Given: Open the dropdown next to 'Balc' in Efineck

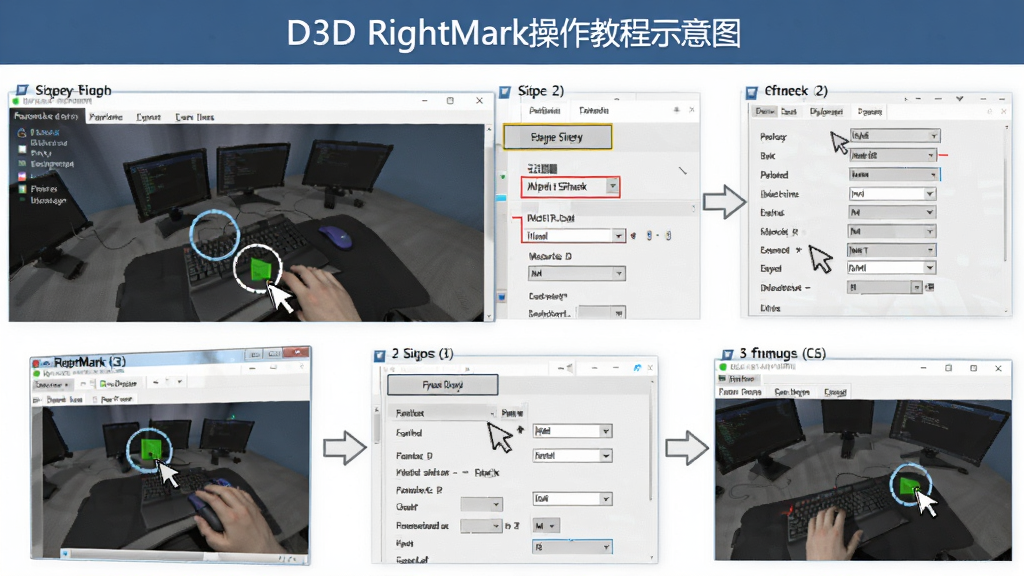Looking at the screenshot, I should [x=893, y=155].
